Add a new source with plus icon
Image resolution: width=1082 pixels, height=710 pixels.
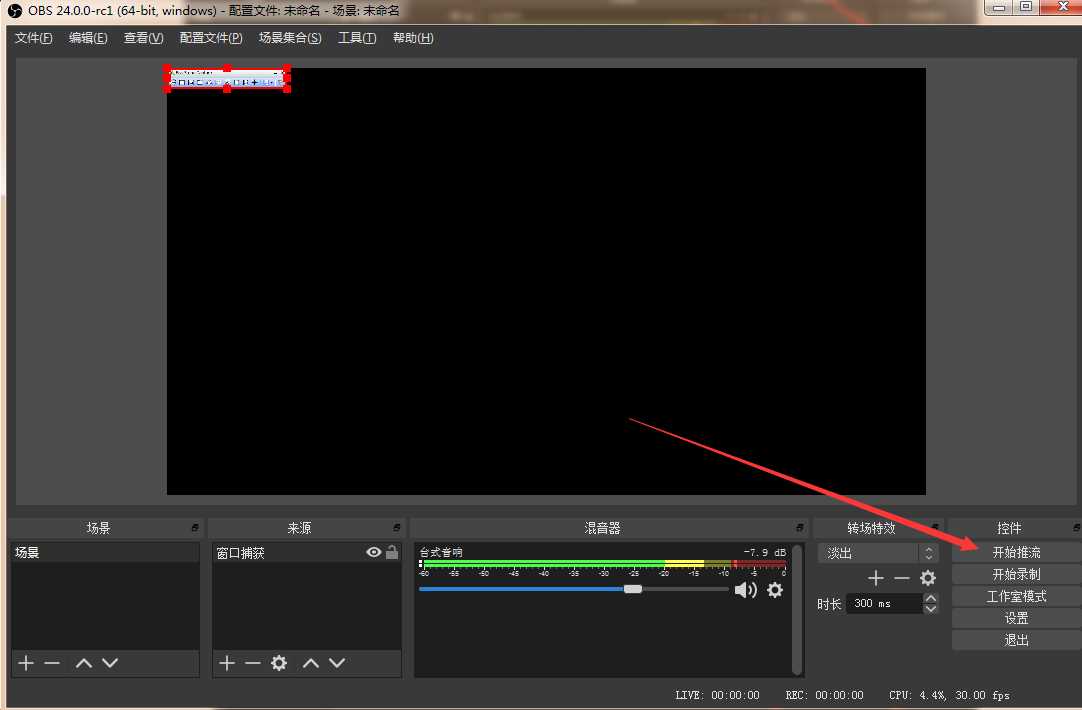point(227,663)
